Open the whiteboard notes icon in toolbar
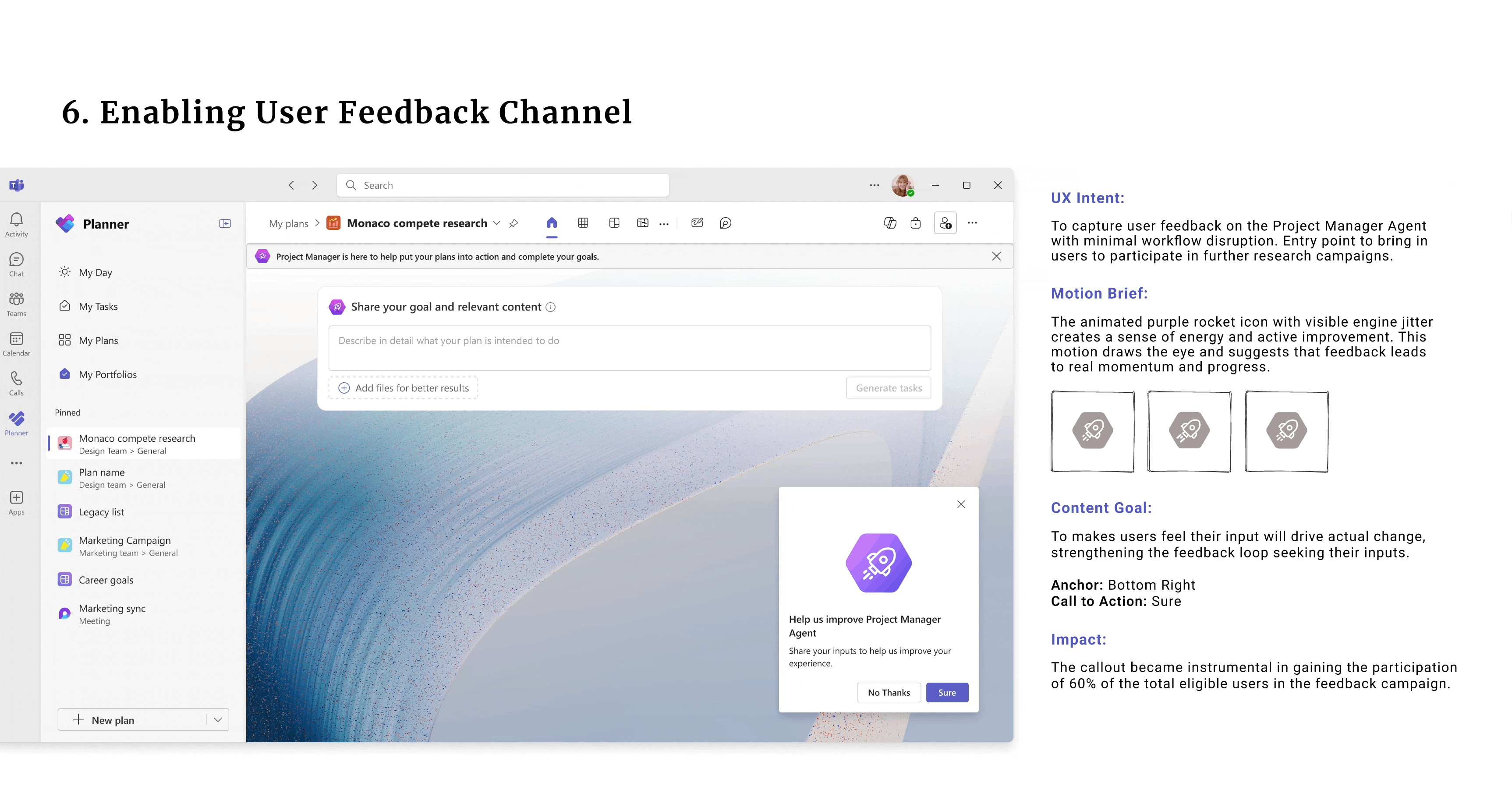Image resolution: width=1512 pixels, height=807 pixels. (698, 223)
